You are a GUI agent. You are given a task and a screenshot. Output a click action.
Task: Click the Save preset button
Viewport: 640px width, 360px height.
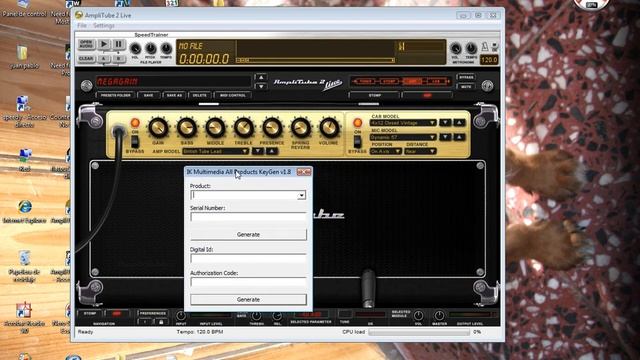[x=149, y=95]
